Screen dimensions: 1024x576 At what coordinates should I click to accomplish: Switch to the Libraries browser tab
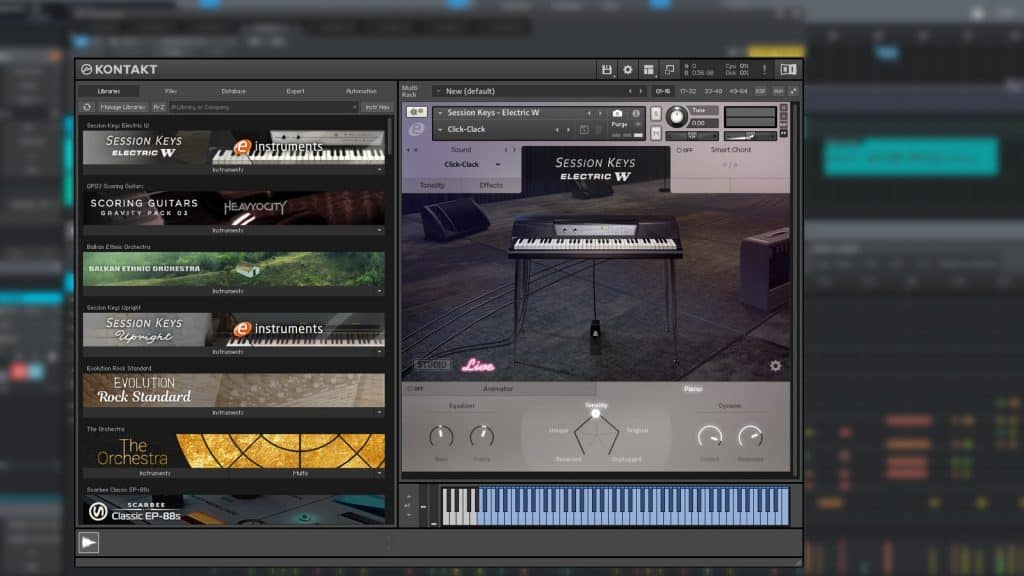[x=109, y=91]
